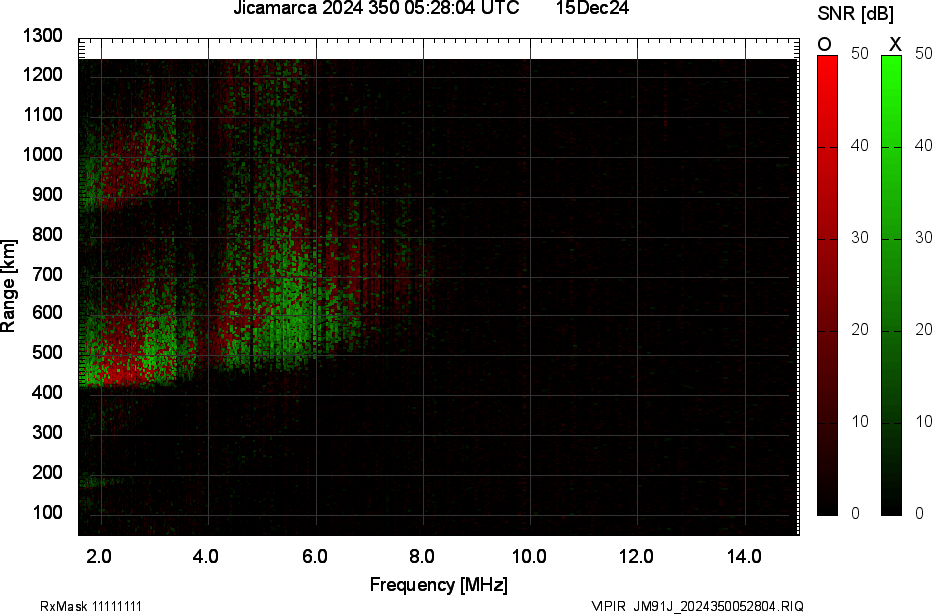The image size is (932, 614).
Task: Click the 8.0 frequency tick label
Action: click(421, 557)
